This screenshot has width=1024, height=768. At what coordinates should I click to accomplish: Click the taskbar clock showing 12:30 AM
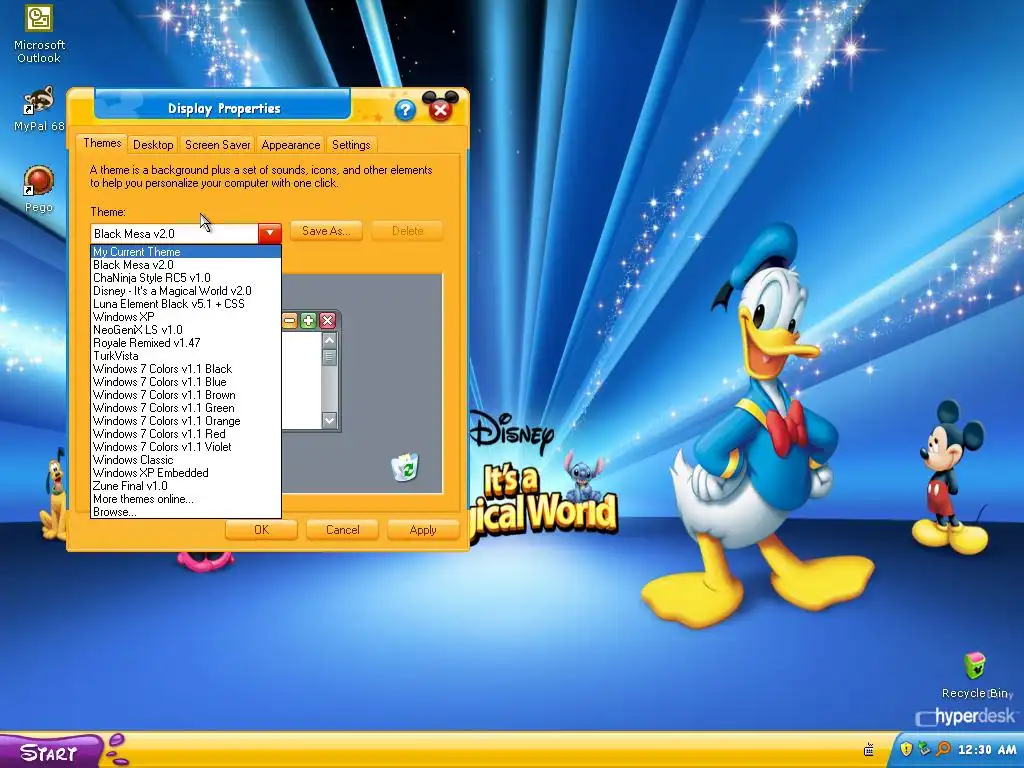987,750
